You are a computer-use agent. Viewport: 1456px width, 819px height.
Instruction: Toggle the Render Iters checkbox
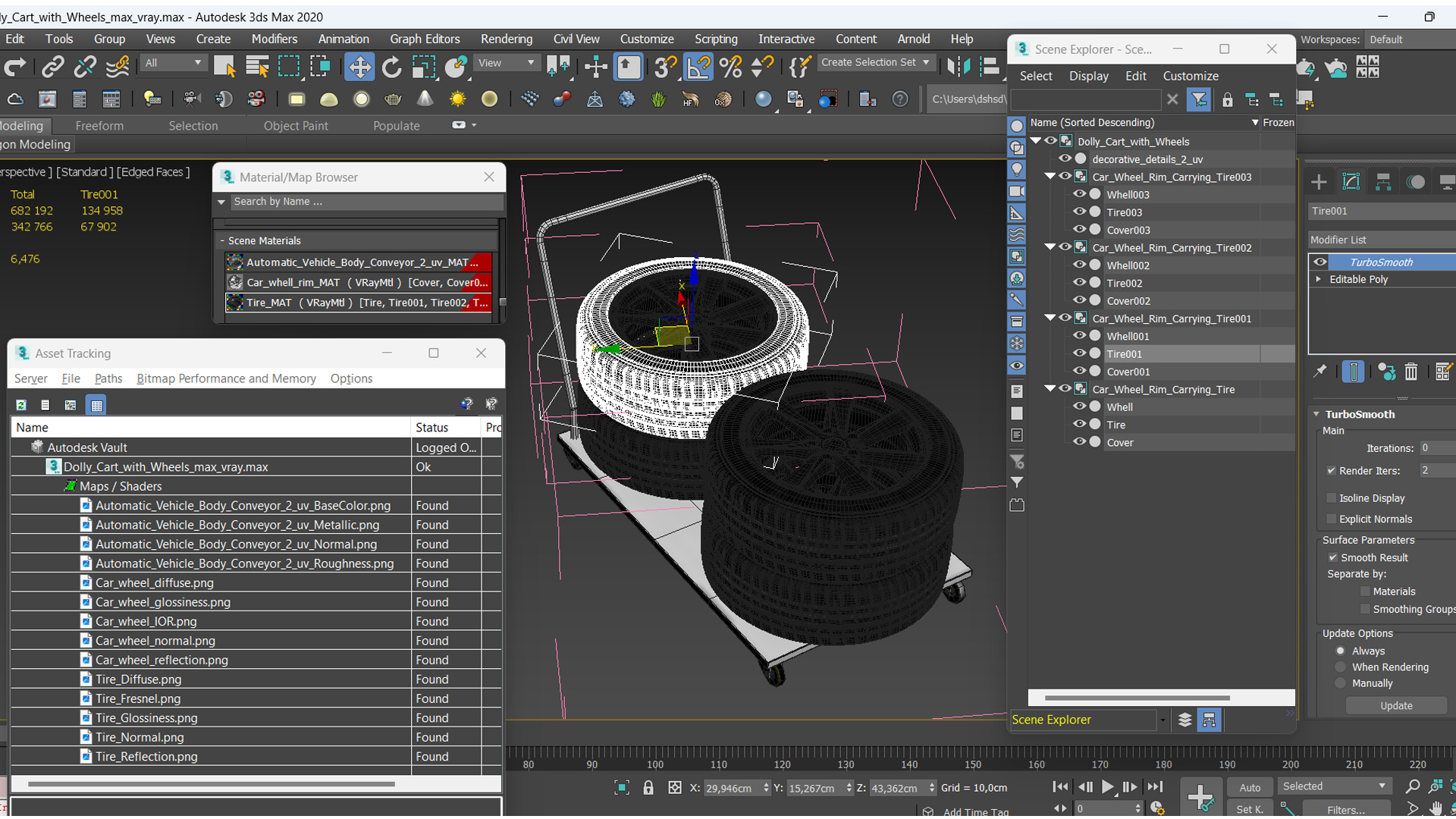(1332, 471)
